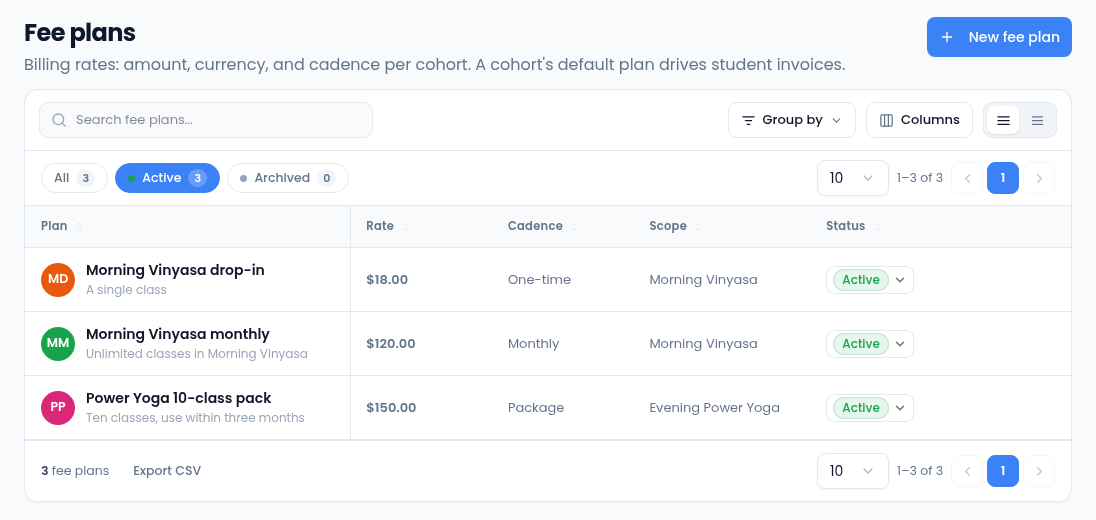Screen dimensions: 1096x520
Task: Select page 1 in top pagination
Action: pos(1002,178)
